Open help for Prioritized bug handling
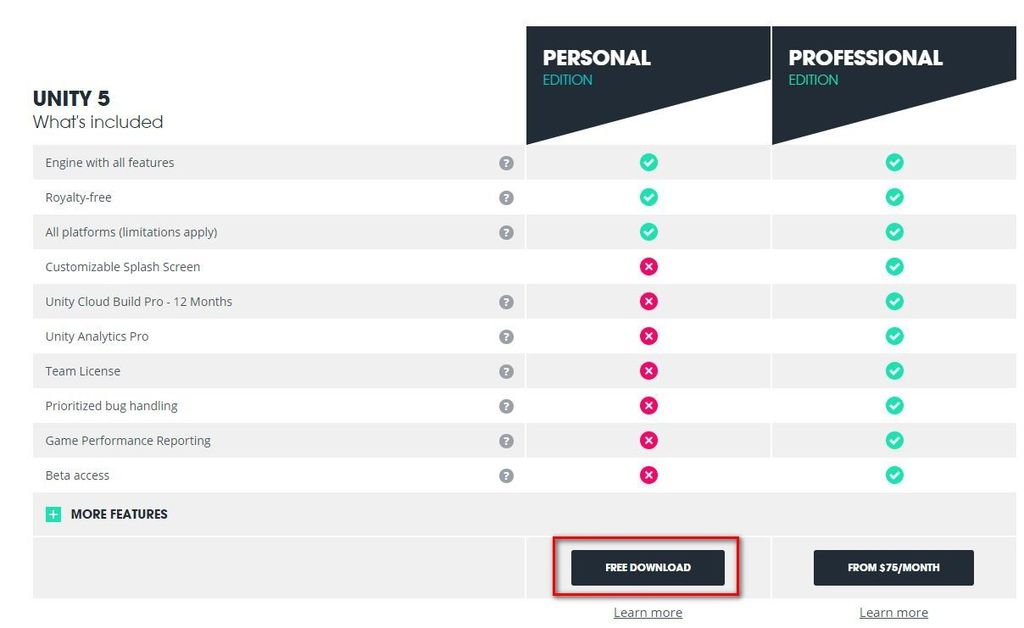The image size is (1024, 628). [x=506, y=406]
